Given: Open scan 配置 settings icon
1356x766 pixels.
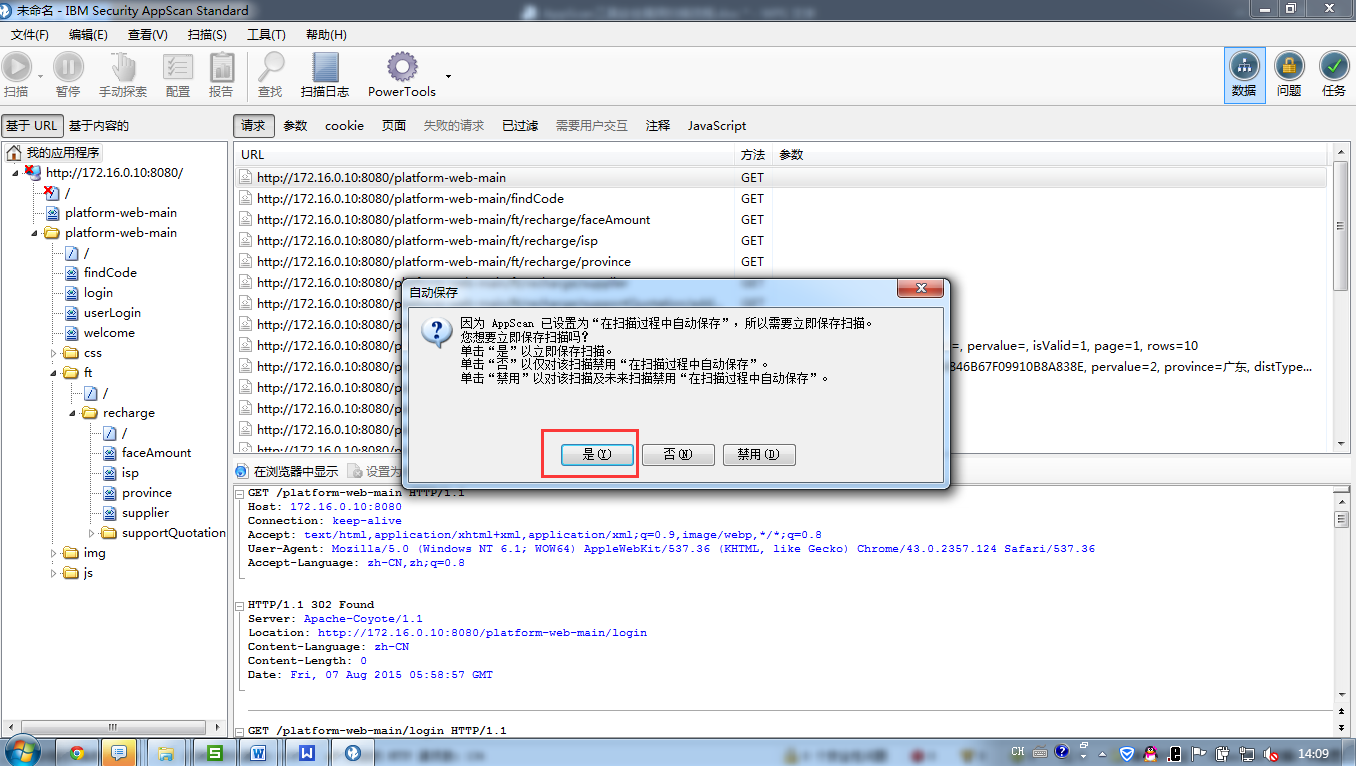Looking at the screenshot, I should [x=178, y=68].
